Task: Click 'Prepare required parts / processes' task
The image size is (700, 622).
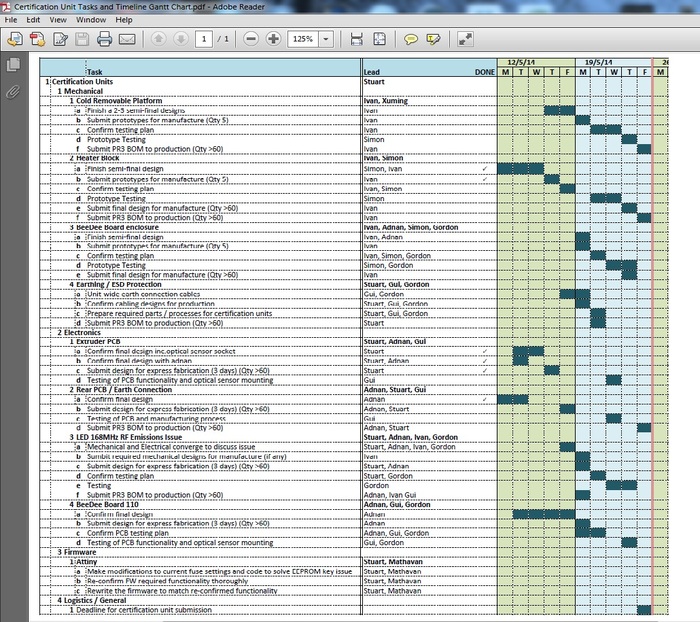Action: [179, 313]
